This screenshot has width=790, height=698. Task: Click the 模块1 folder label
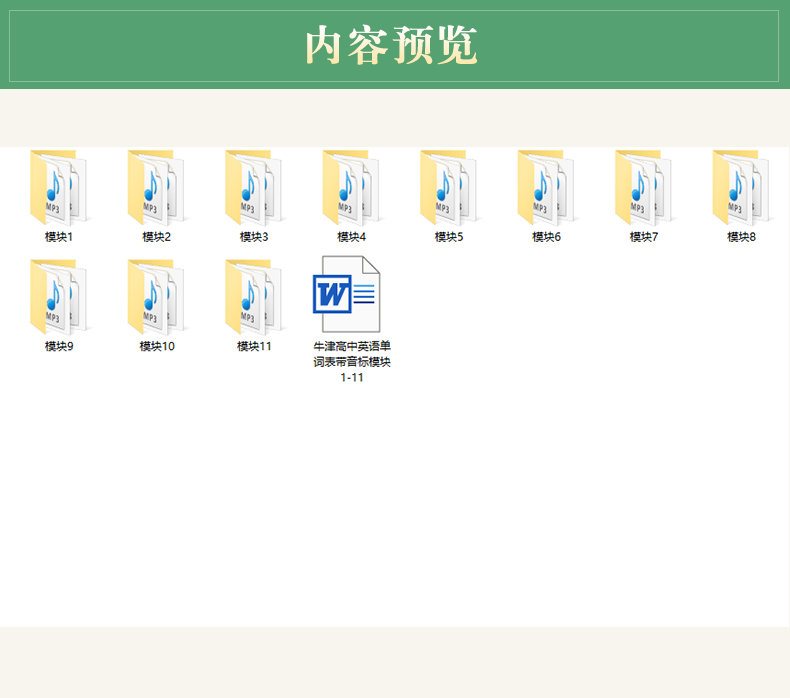(x=59, y=237)
